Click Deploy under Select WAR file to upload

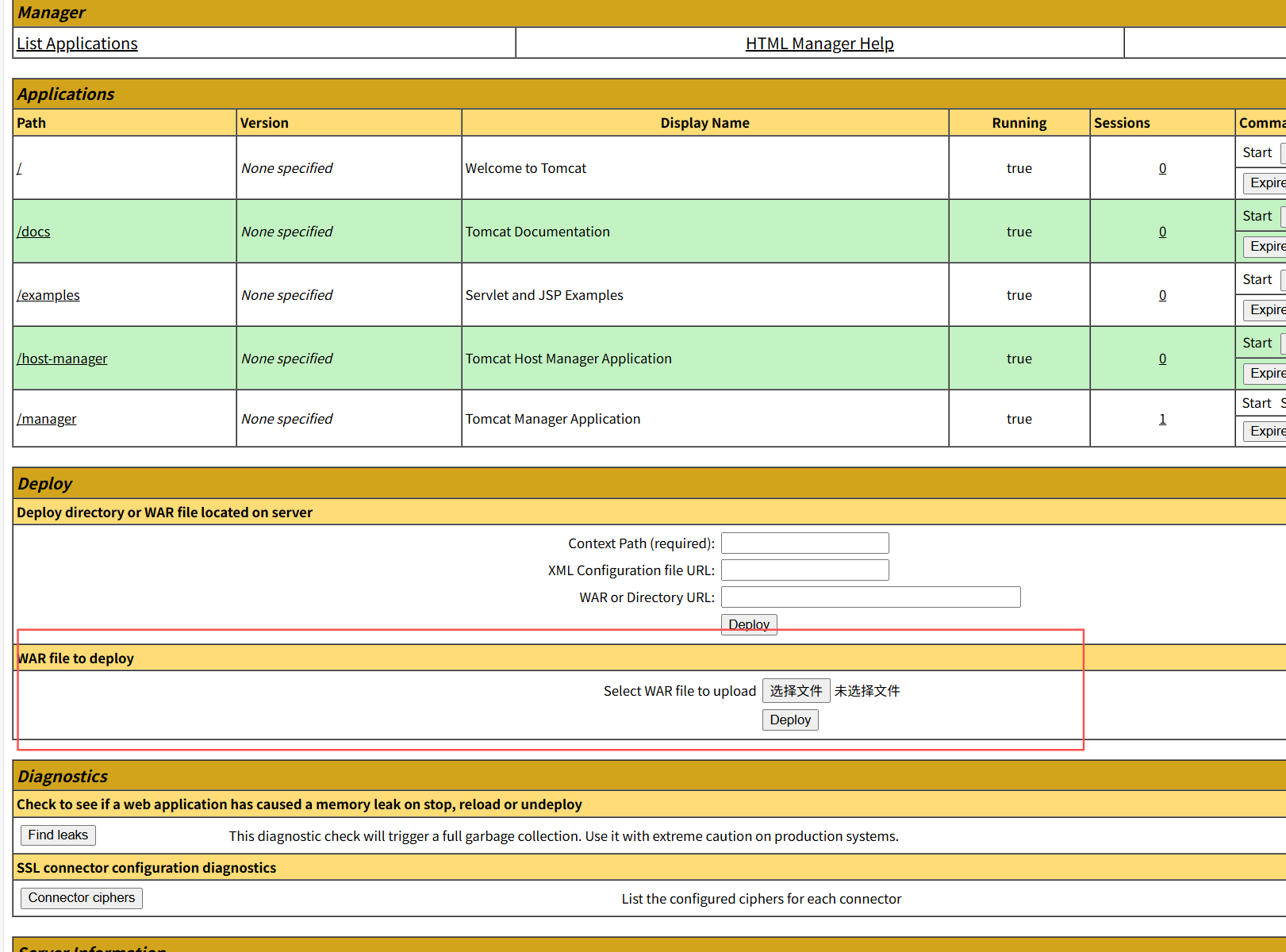tap(790, 720)
